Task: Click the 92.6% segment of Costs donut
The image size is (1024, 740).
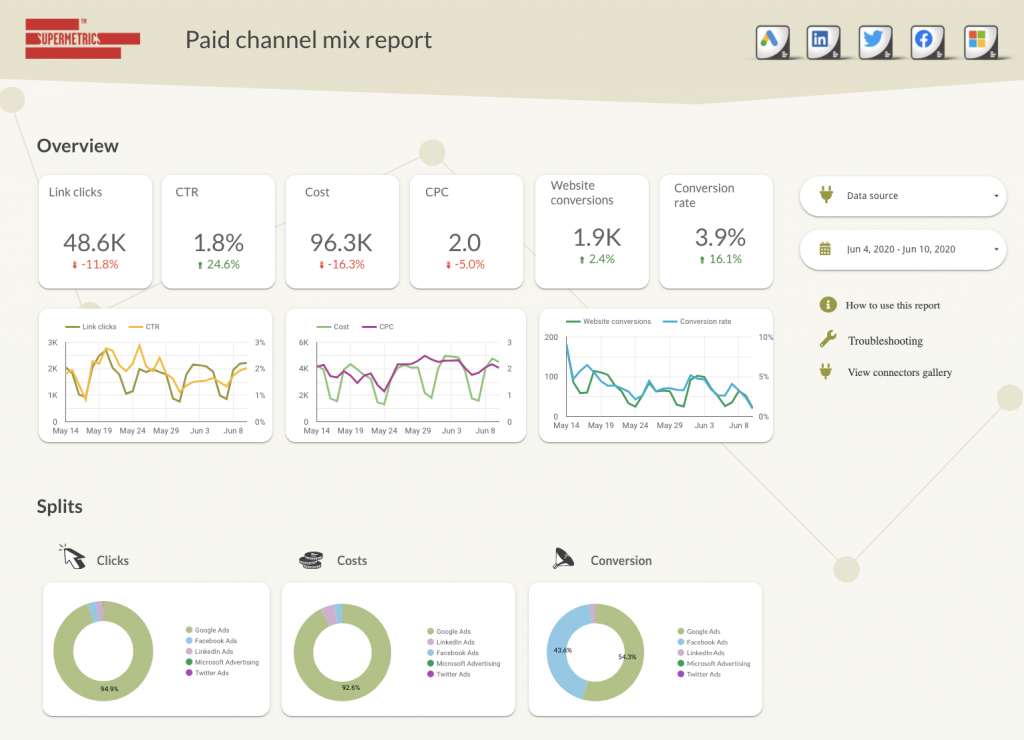Action: click(351, 688)
